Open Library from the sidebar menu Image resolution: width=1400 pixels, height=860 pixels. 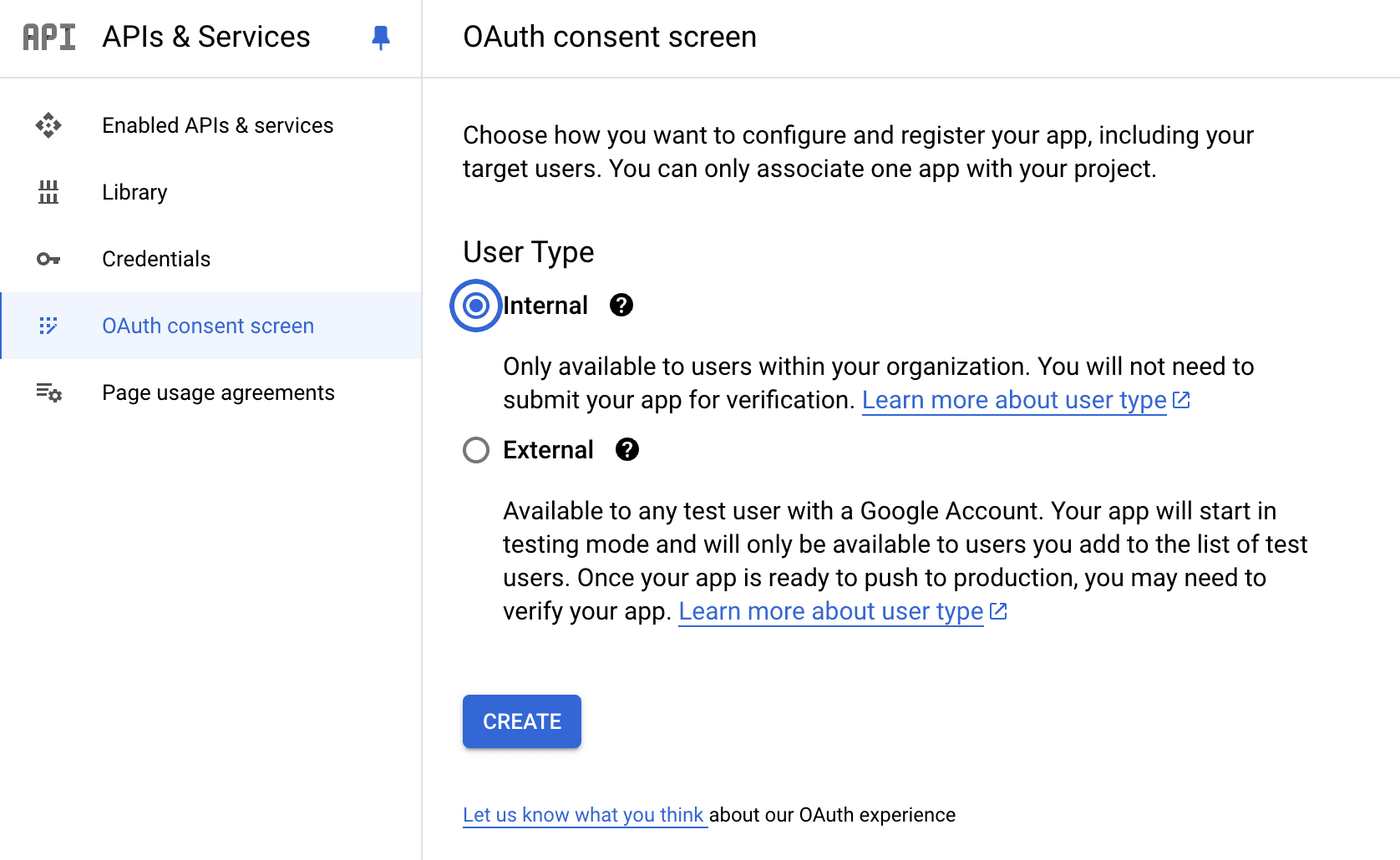[x=134, y=192]
